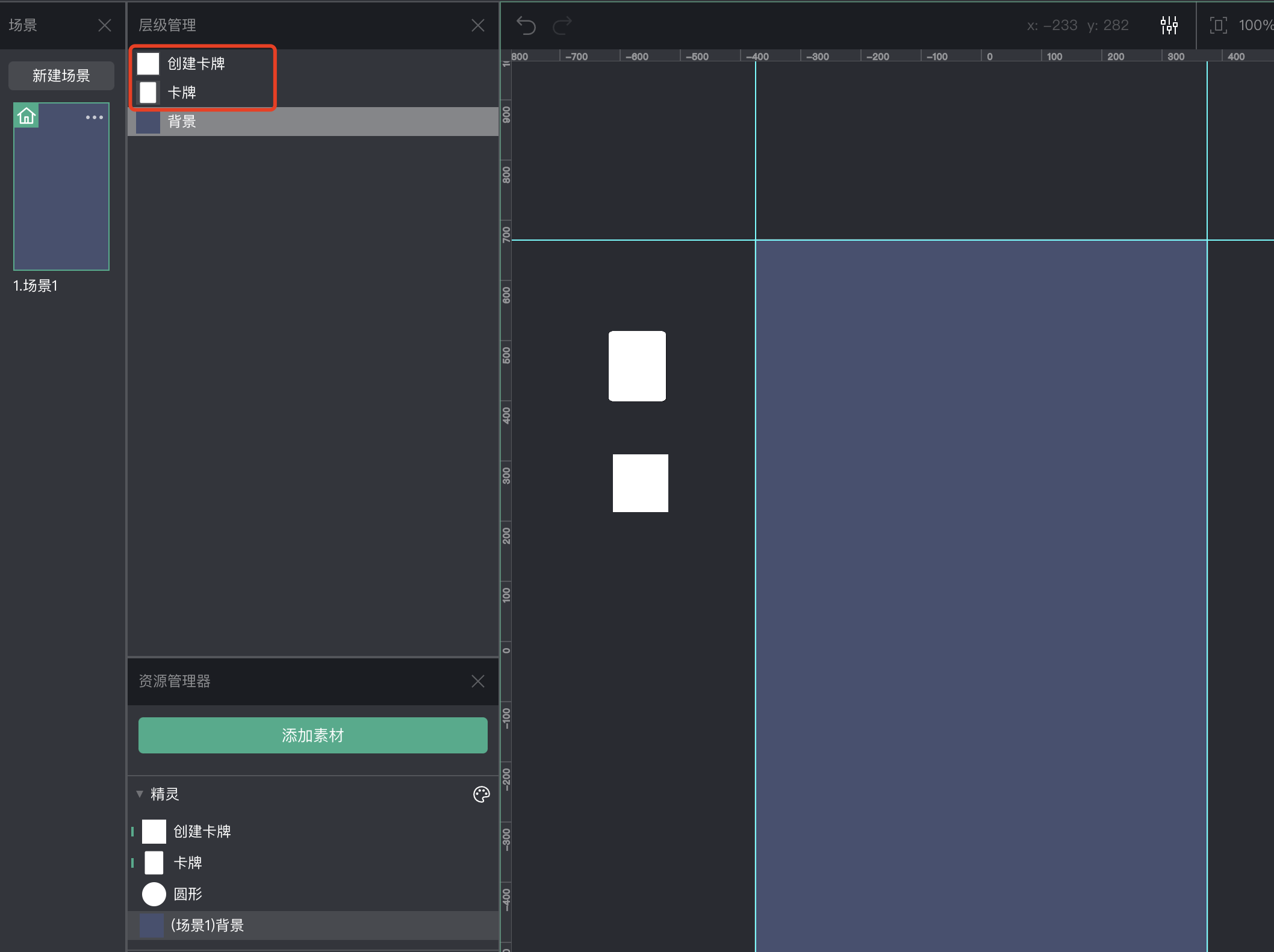
Task: Click the 新建场景 button
Action: click(61, 76)
